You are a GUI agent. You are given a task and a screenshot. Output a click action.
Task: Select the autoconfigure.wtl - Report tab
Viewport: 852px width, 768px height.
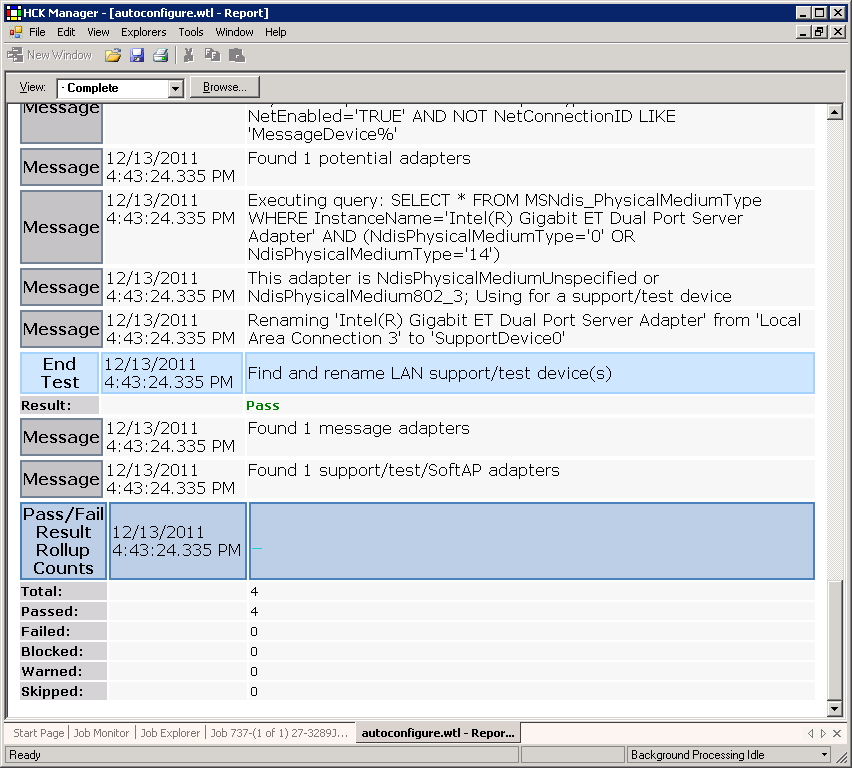coord(438,733)
